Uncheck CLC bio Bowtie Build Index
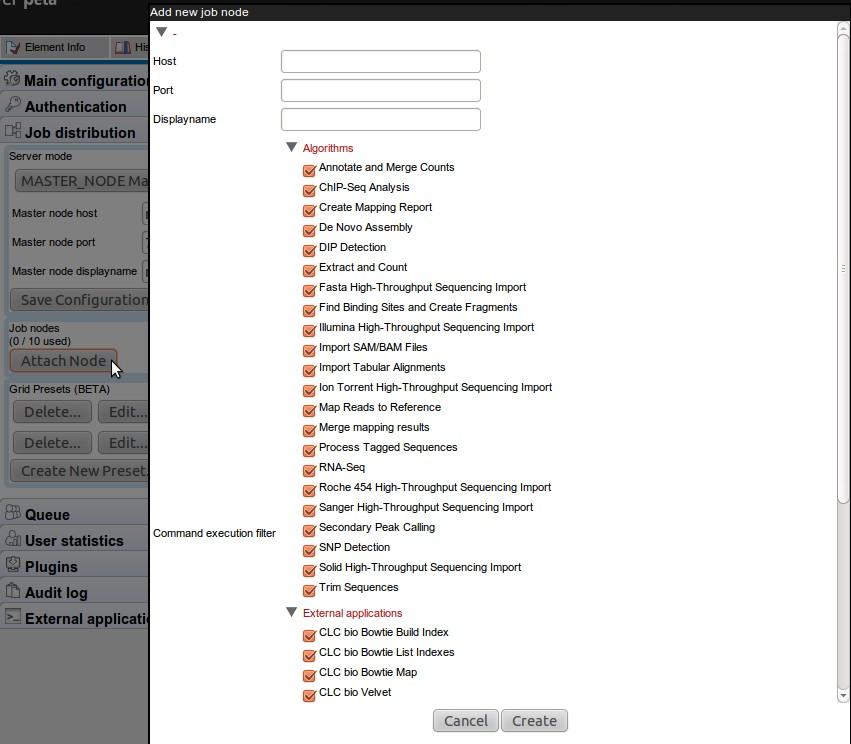Image resolution: width=851 pixels, height=744 pixels. click(309, 636)
